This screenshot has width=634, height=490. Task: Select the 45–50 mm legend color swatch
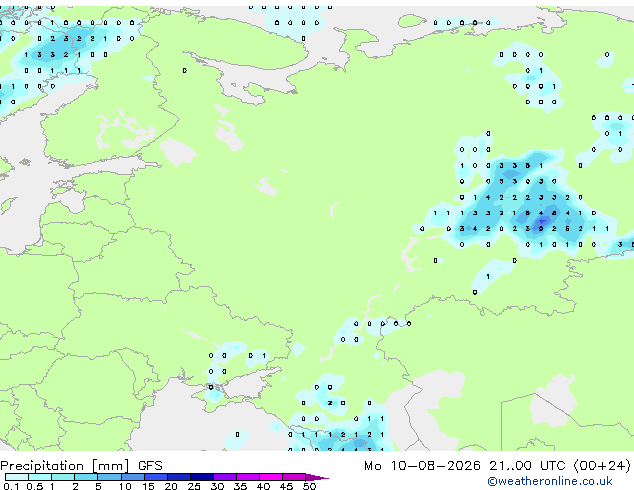click(x=294, y=477)
